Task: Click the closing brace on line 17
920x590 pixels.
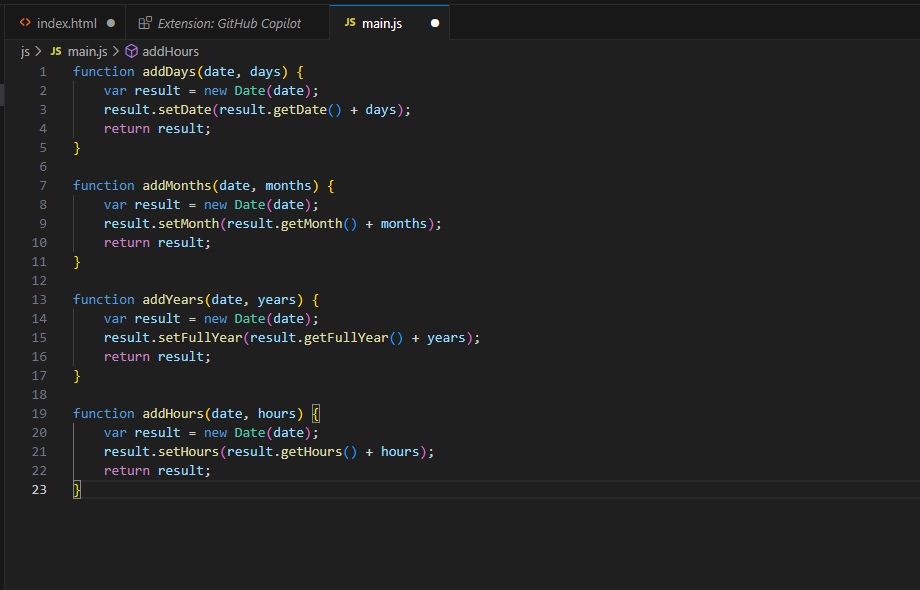Action: [77, 376]
